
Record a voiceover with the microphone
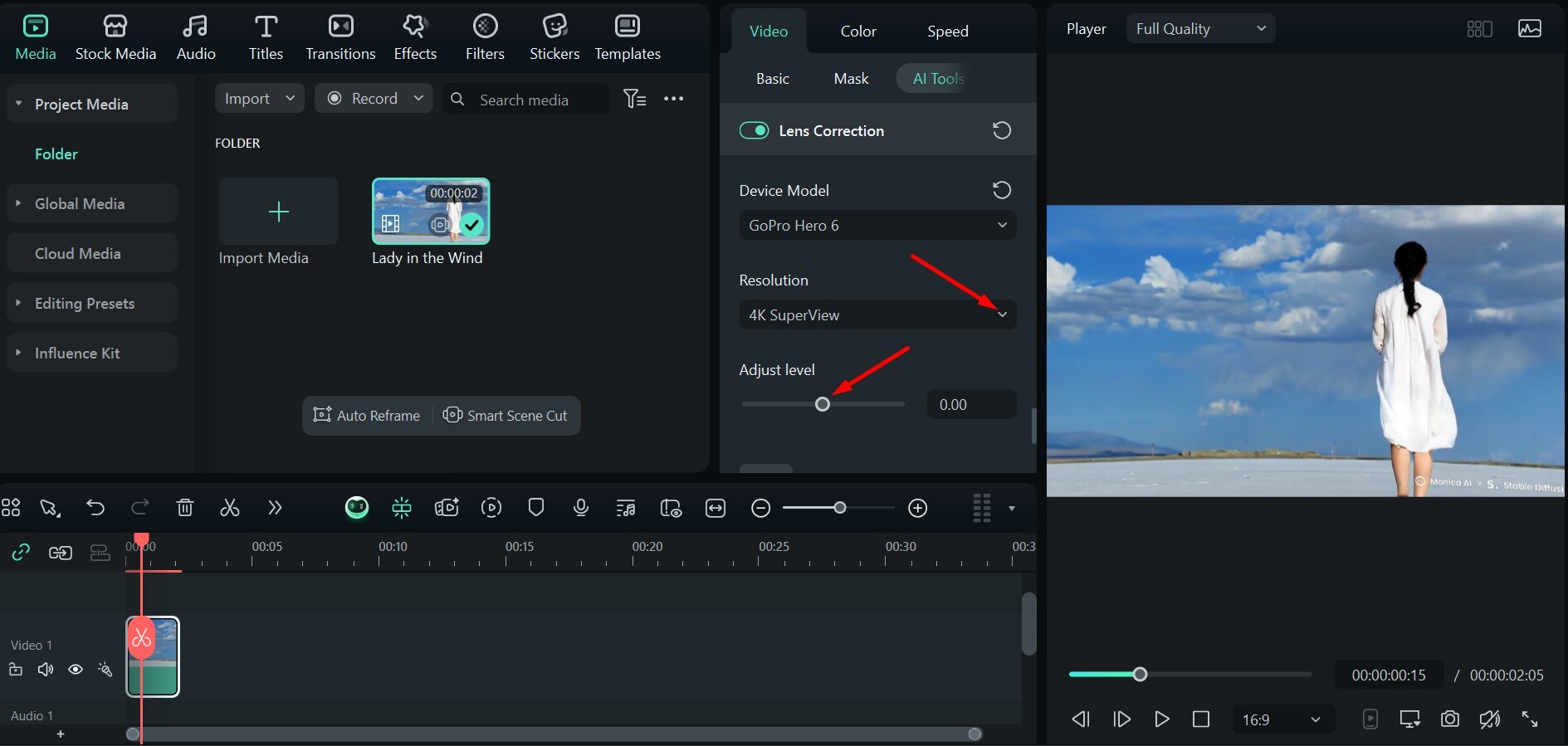coord(581,507)
